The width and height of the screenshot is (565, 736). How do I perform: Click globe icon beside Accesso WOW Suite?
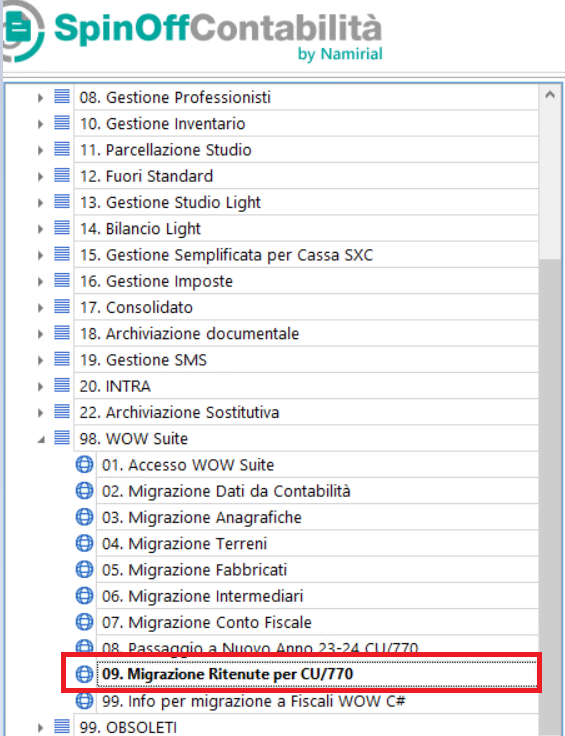tap(84, 465)
